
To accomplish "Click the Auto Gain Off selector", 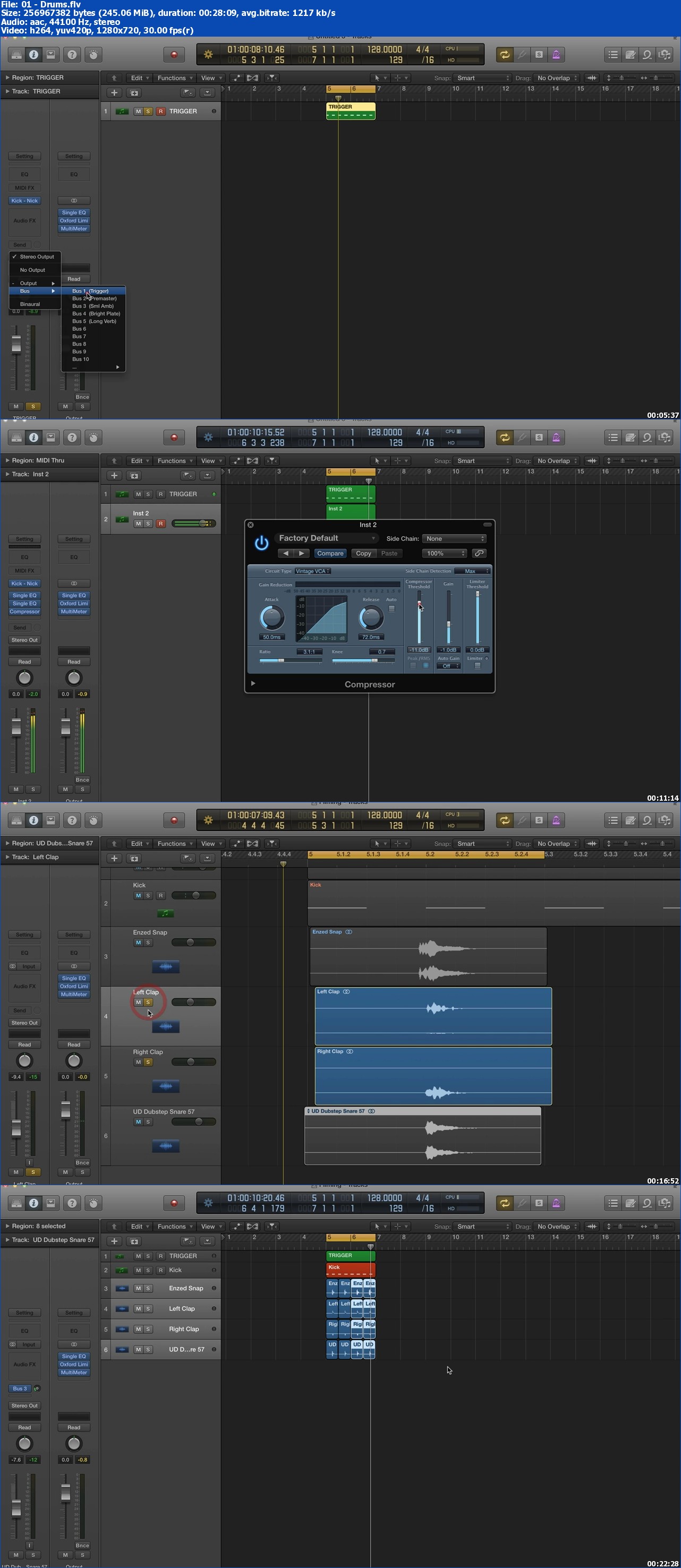I will coord(449,666).
